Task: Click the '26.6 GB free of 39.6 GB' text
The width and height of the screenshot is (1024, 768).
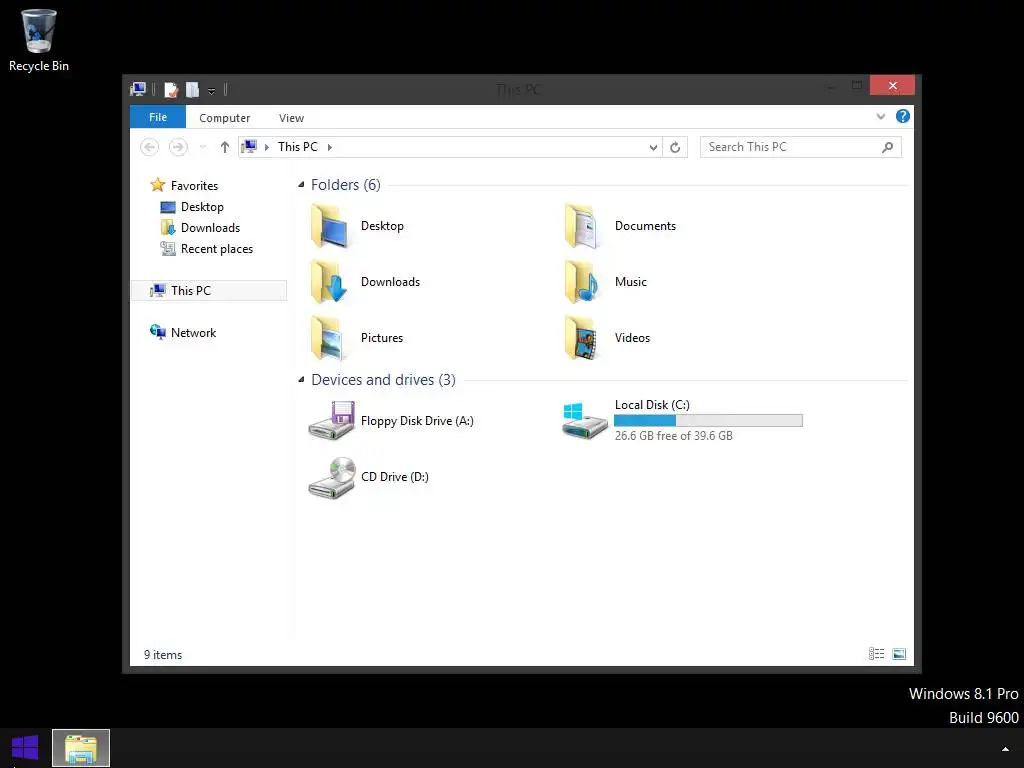Action: pyautogui.click(x=673, y=436)
